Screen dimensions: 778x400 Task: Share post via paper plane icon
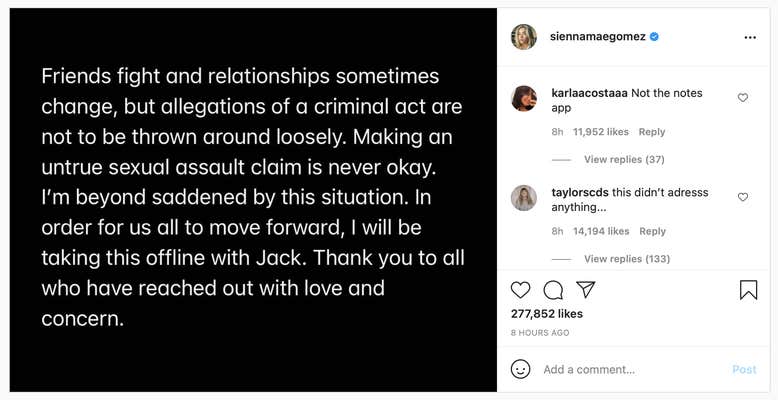[586, 290]
